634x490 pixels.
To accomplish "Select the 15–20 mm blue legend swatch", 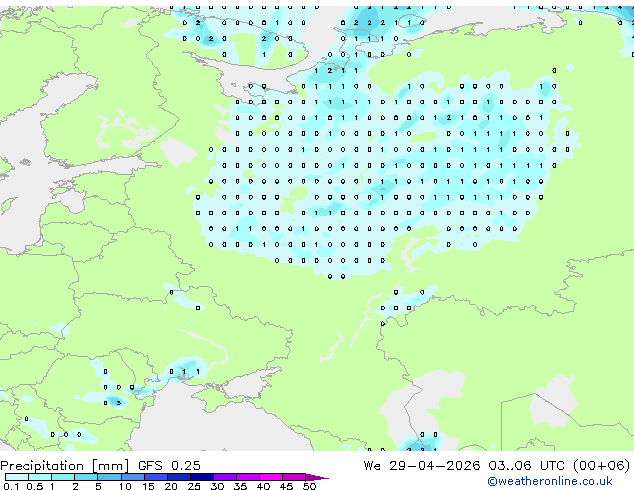I will click(156, 477).
